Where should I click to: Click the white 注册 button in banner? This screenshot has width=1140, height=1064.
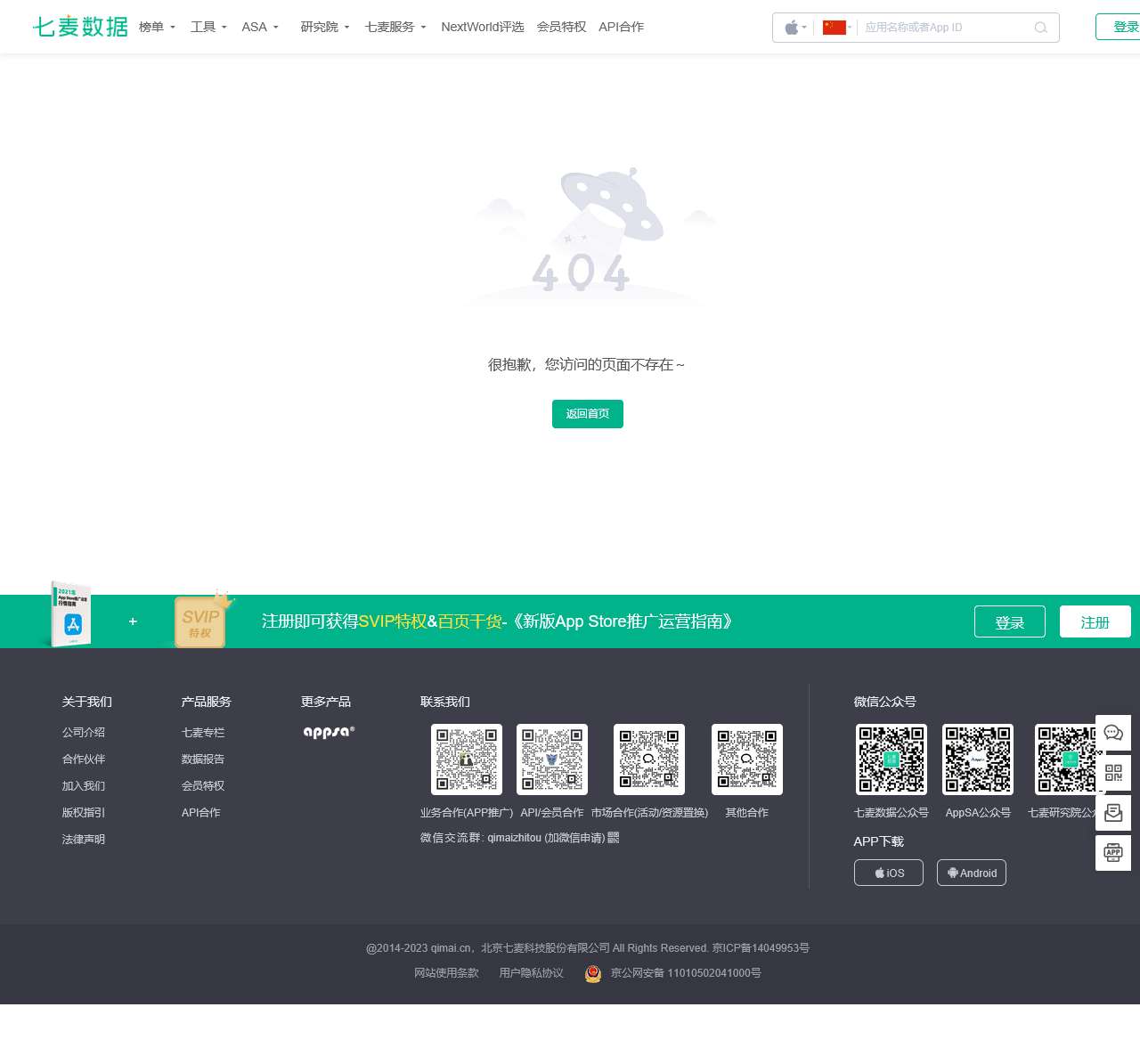pyautogui.click(x=1095, y=622)
